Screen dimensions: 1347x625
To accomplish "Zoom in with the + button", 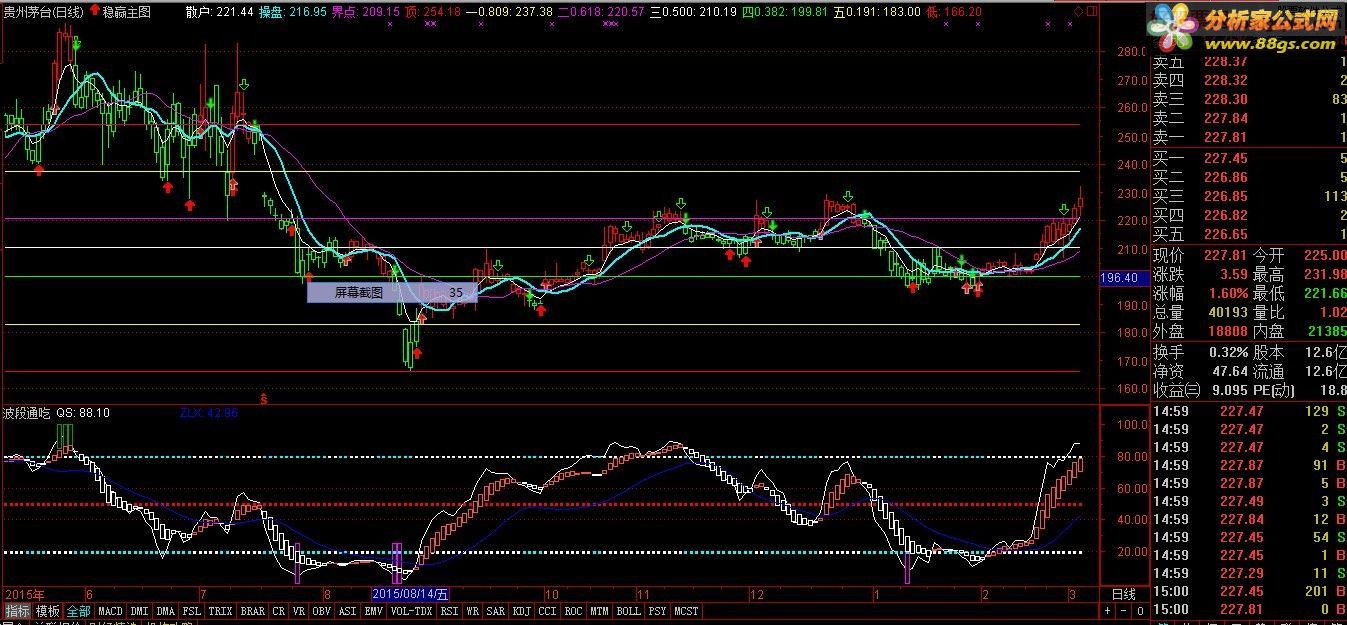I will (x=1108, y=610).
